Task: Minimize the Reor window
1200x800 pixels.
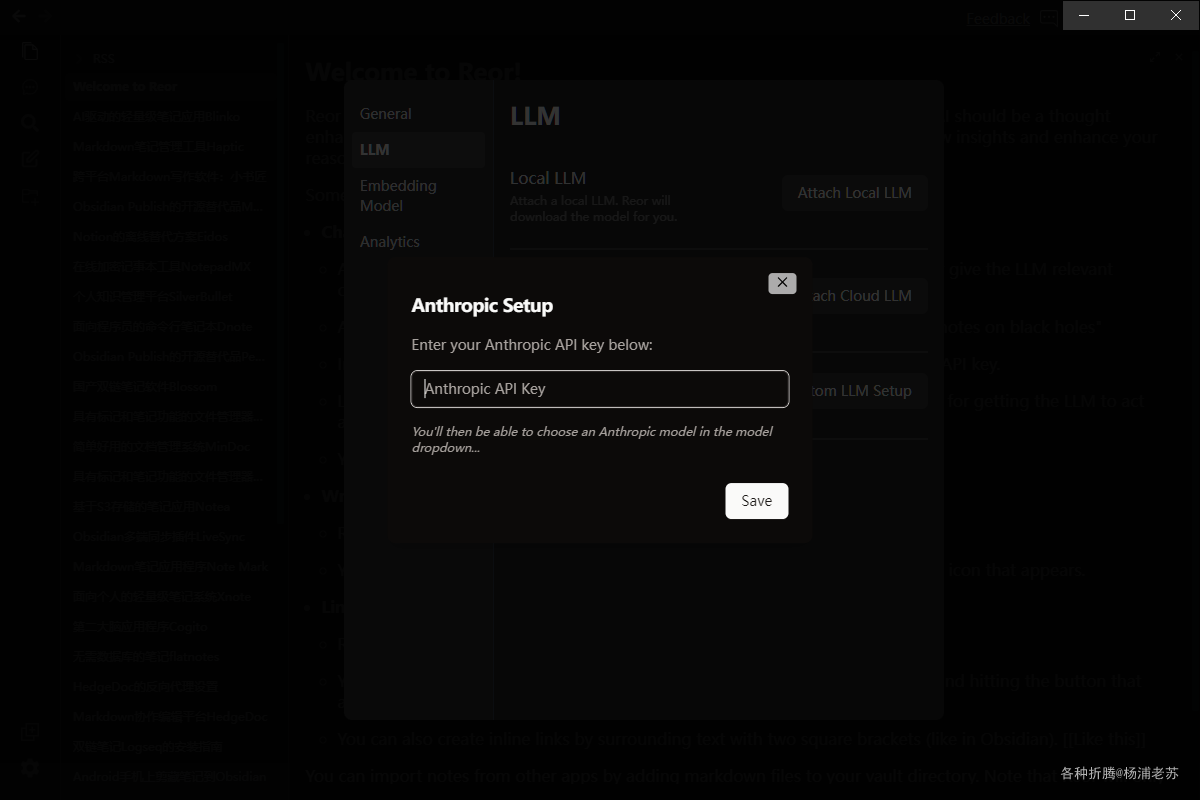Action: tap(1085, 15)
